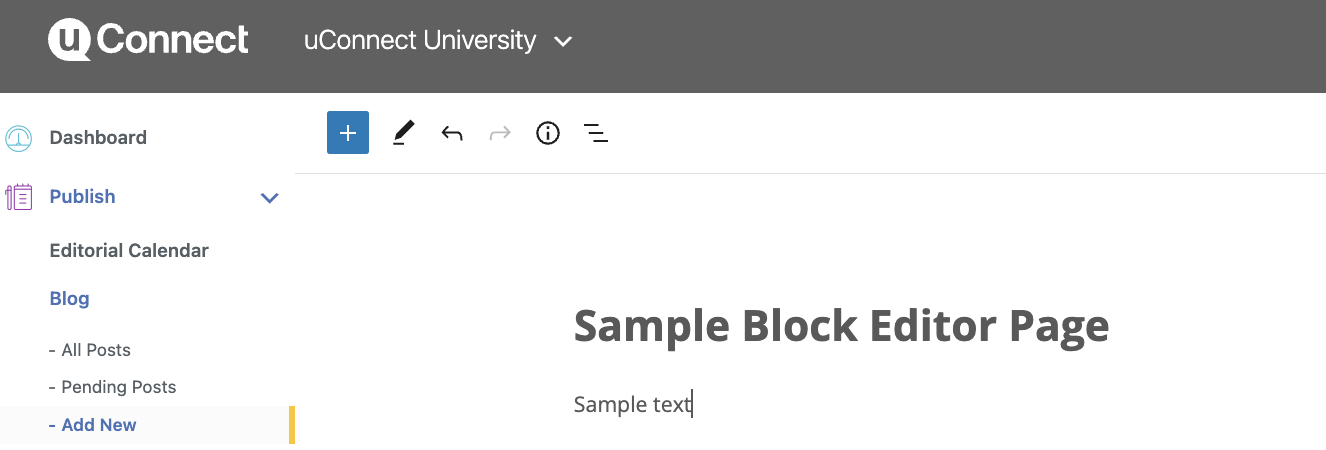The image size is (1326, 450).
Task: Open Editorial Calendar
Action: [129, 251]
